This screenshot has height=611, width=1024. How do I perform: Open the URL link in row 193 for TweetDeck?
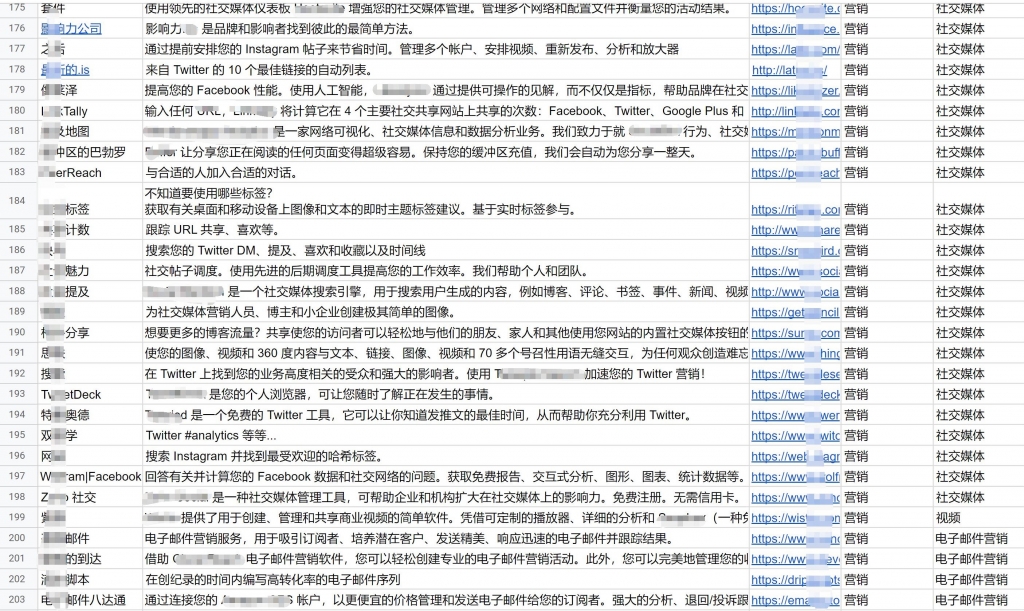795,395
